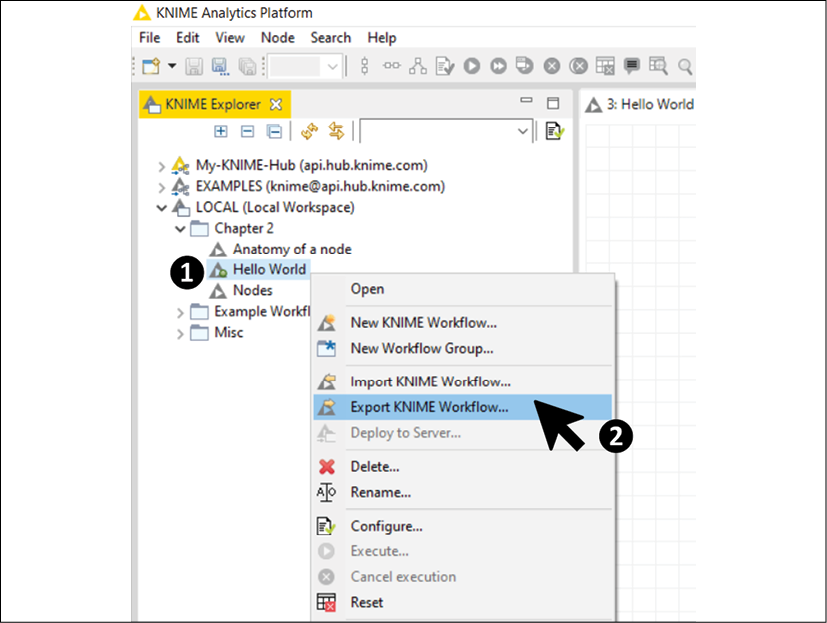Select the Hello World workflow
This screenshot has width=827, height=623.
tap(269, 270)
